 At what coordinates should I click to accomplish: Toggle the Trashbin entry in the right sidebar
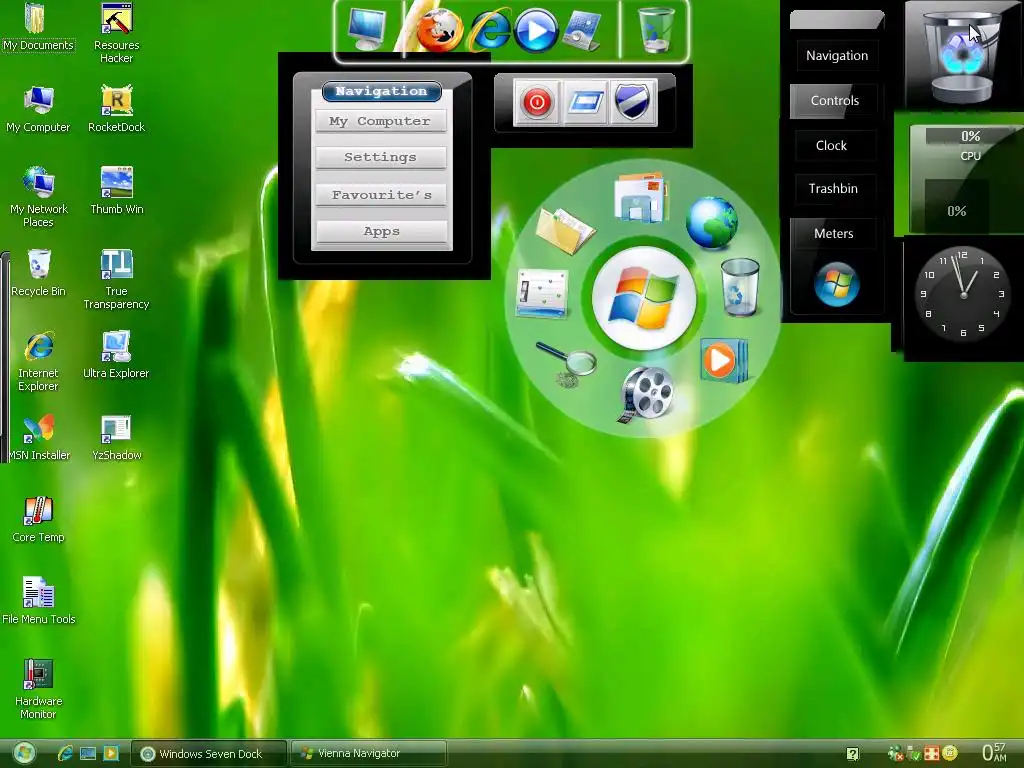coord(833,189)
